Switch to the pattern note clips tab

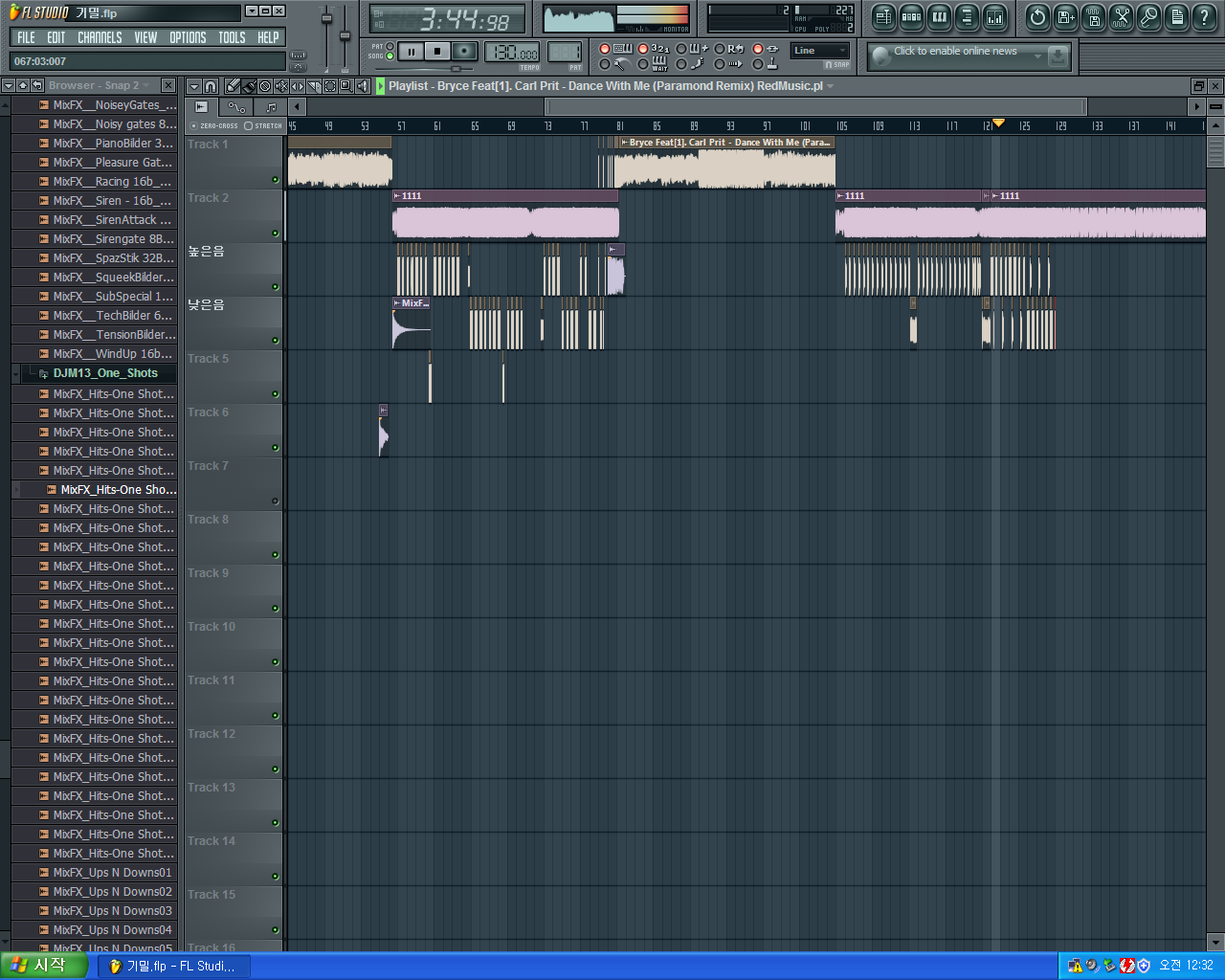pos(271,107)
